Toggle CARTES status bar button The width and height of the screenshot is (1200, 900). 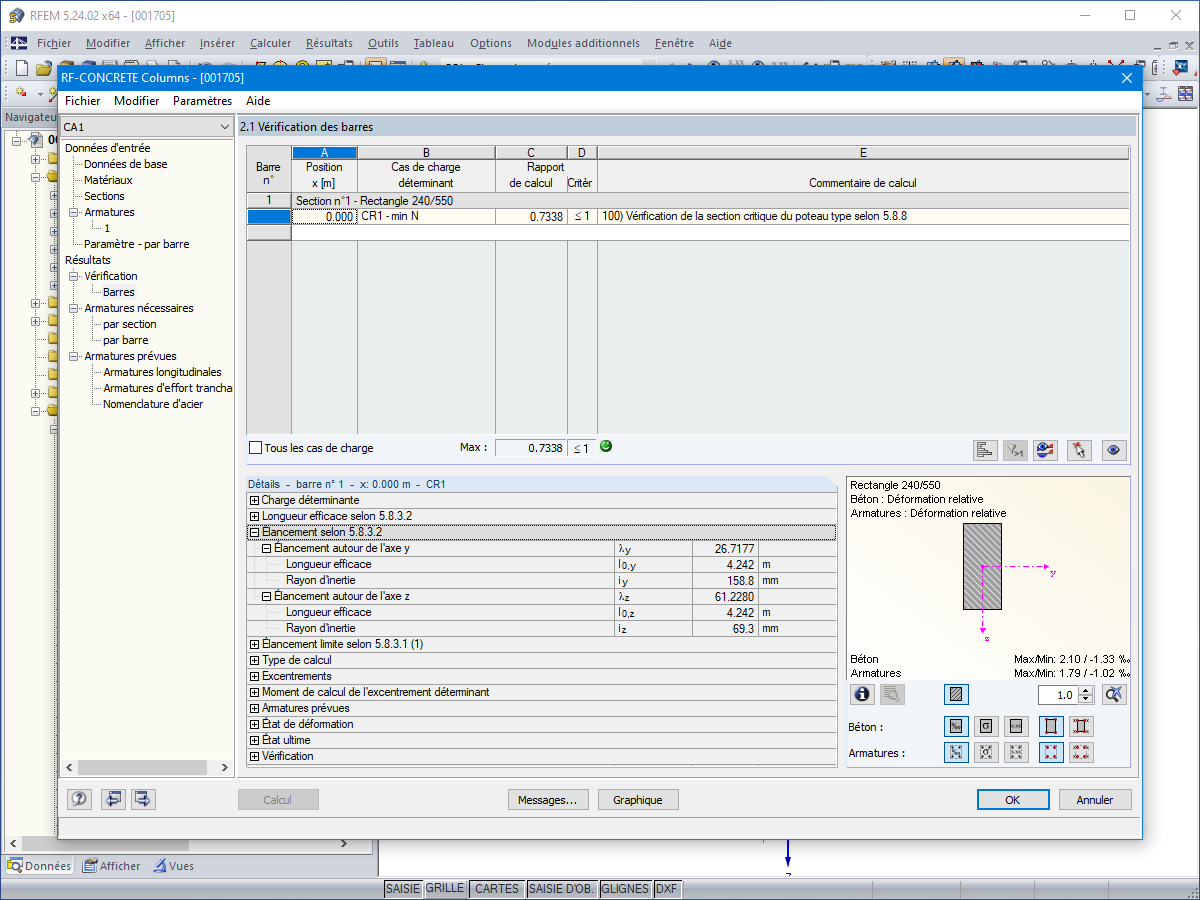coord(497,888)
